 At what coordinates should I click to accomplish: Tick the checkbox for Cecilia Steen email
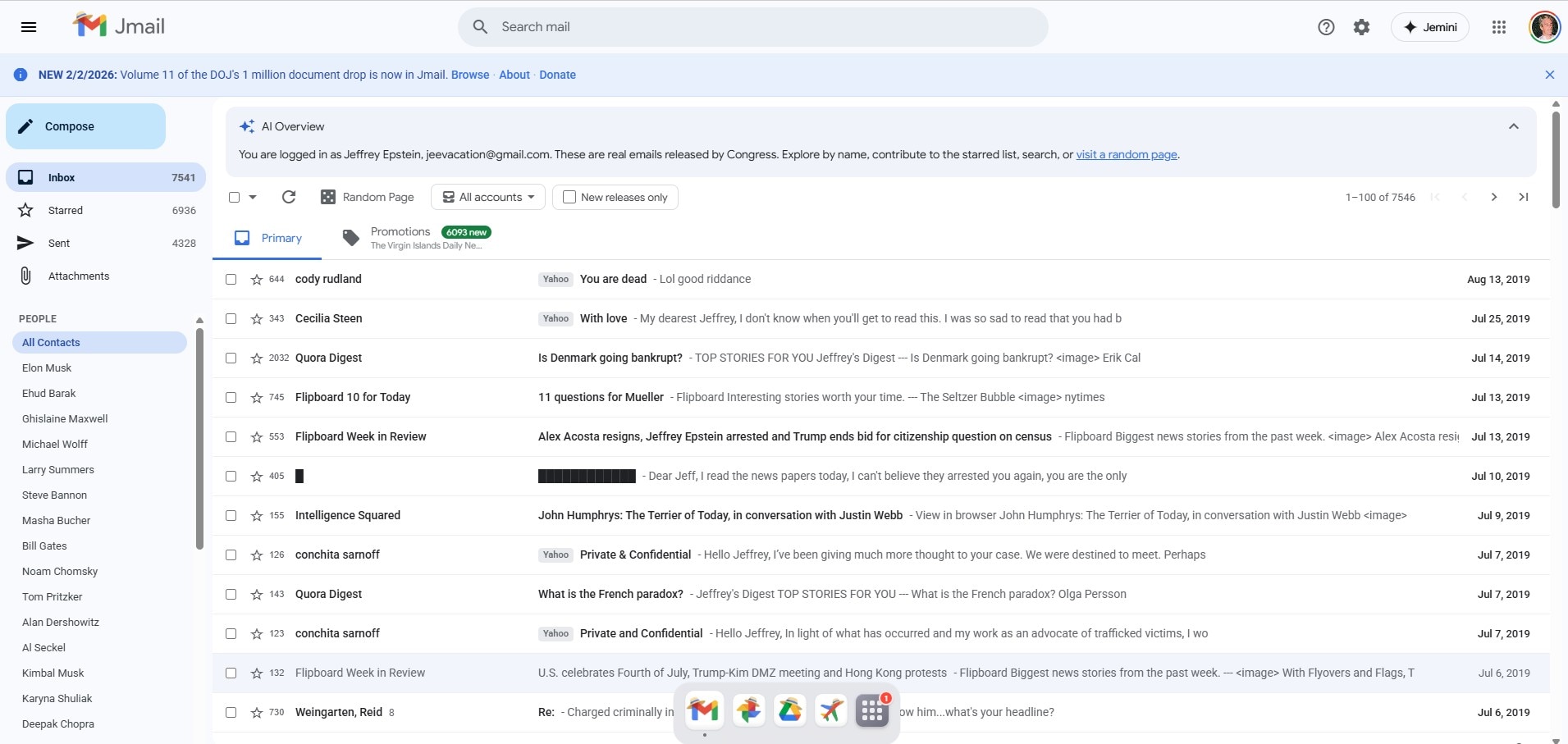231,319
